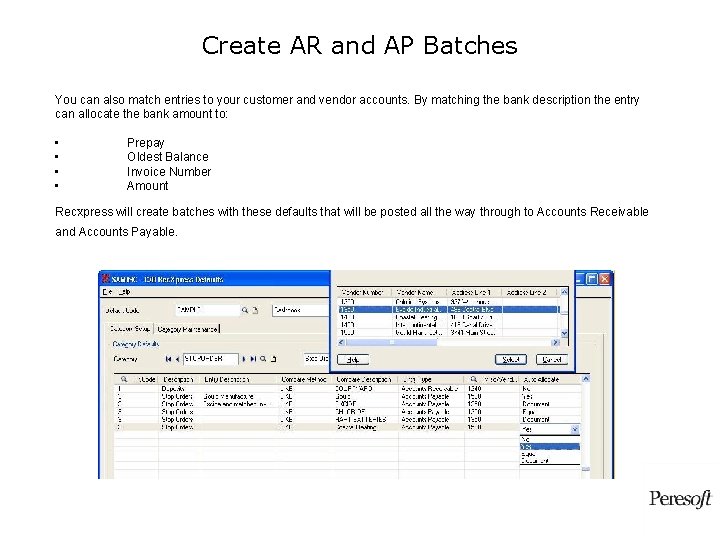Click the Cancel button in vendor finder
This screenshot has height=540, width=720.
(x=551, y=360)
